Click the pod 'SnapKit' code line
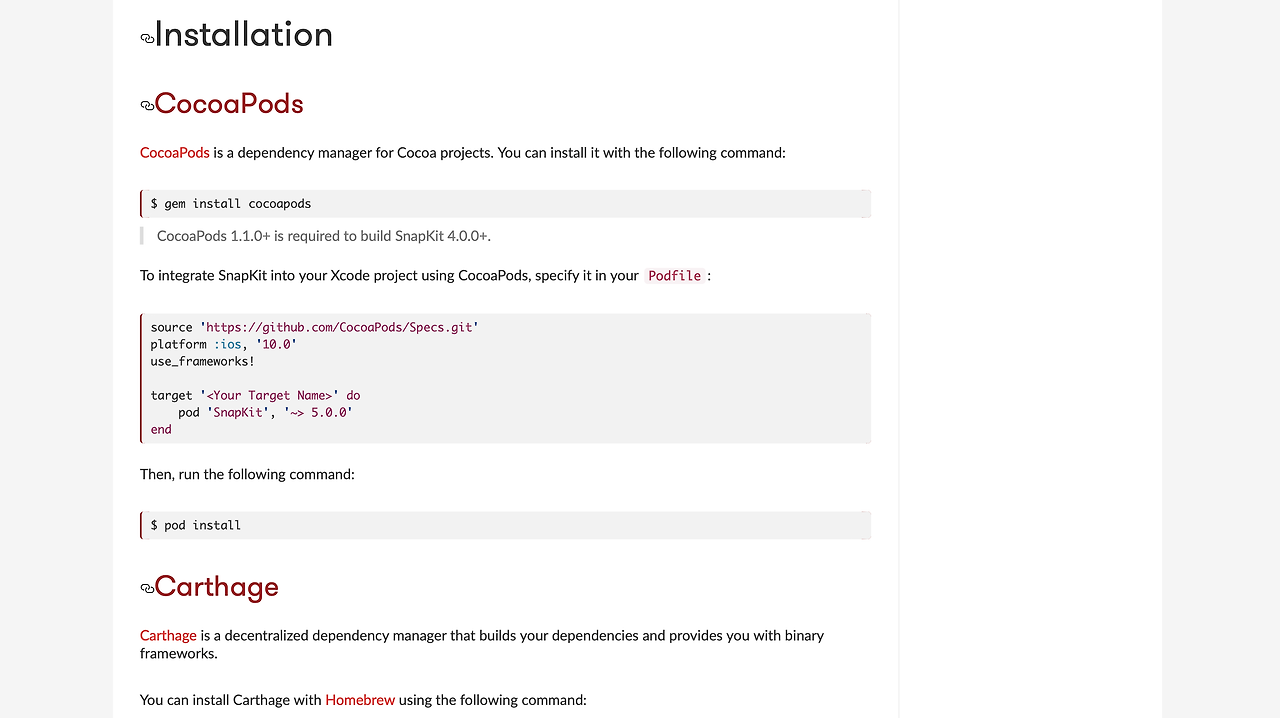Screen dimensions: 1280x718 click(x=265, y=412)
